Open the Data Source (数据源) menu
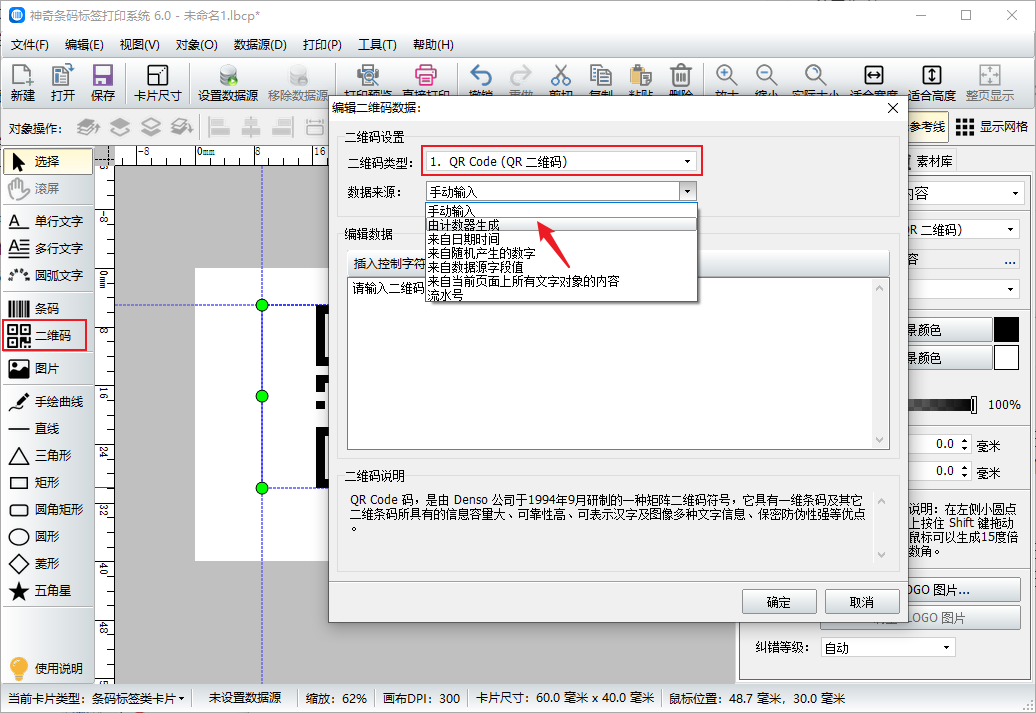The image size is (1036, 713). pyautogui.click(x=260, y=45)
